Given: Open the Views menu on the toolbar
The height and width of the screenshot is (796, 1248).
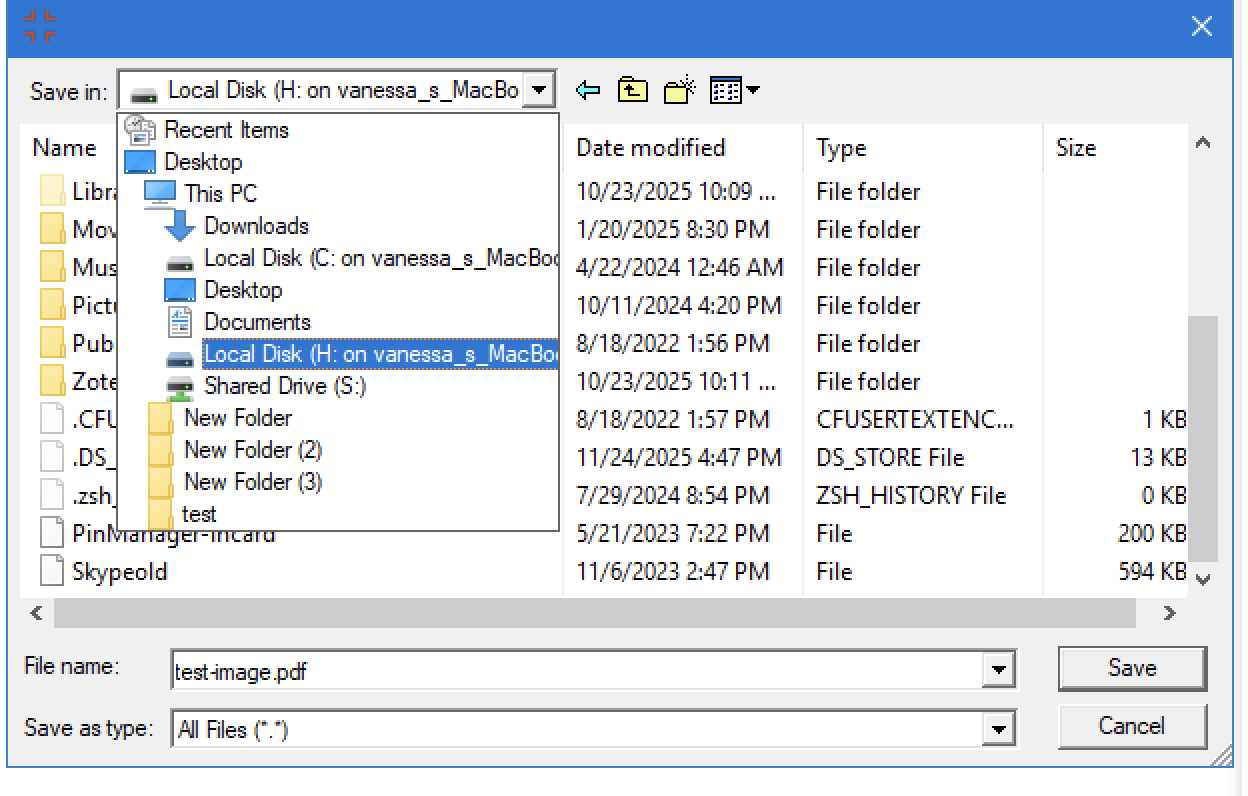Looking at the screenshot, I should [x=732, y=89].
